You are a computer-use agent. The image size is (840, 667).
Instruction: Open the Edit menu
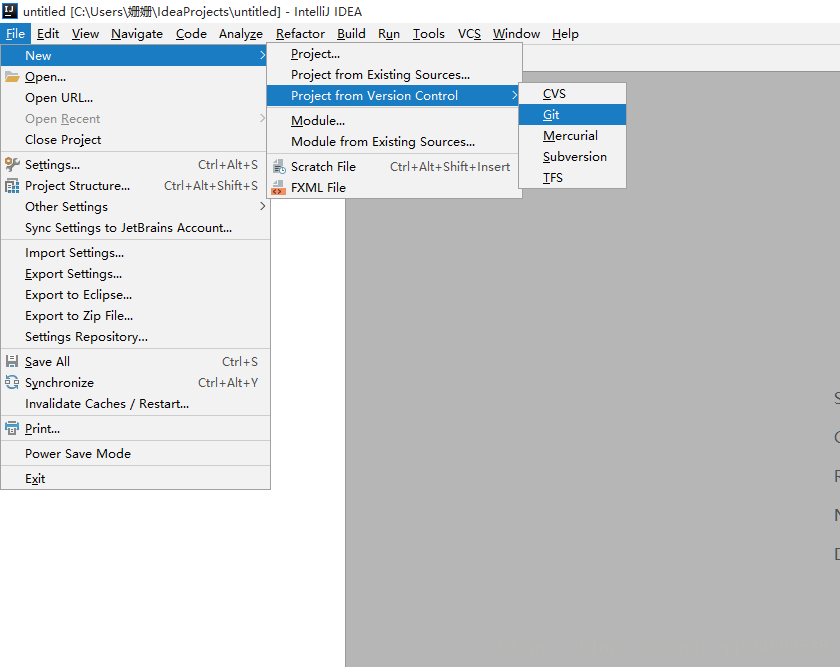48,34
